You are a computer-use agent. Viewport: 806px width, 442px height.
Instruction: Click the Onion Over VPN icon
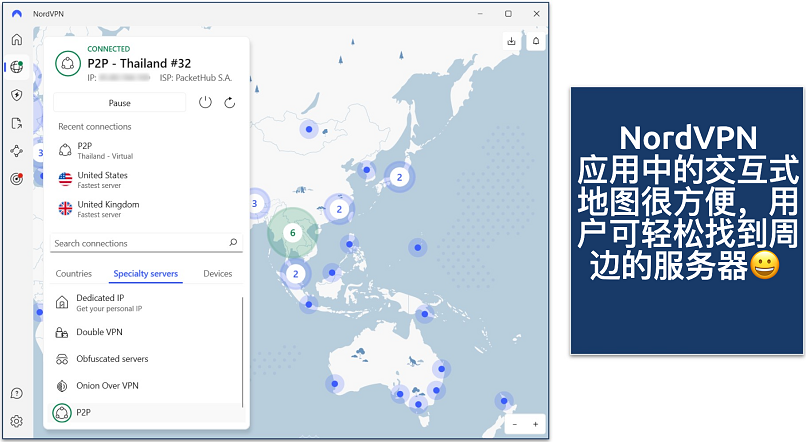(x=62, y=386)
